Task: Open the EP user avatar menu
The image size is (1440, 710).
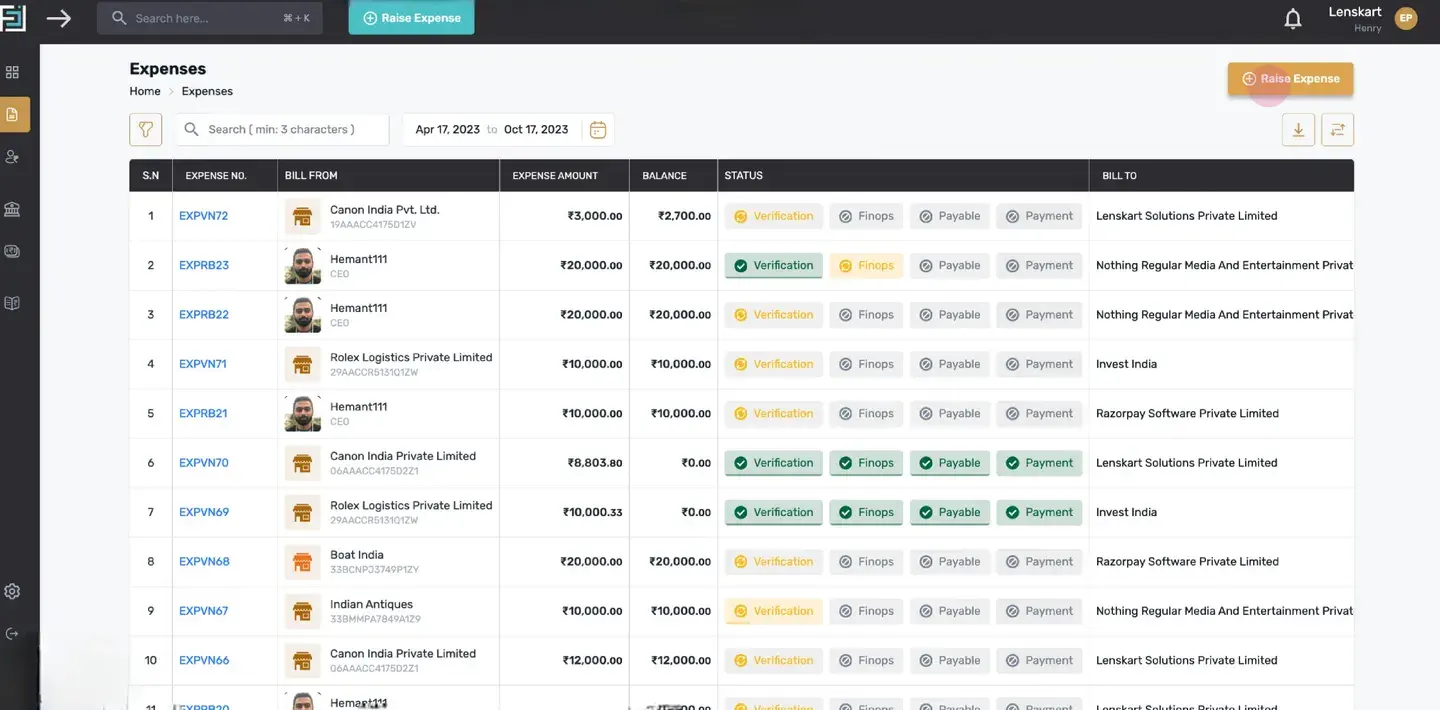Action: (x=1406, y=18)
